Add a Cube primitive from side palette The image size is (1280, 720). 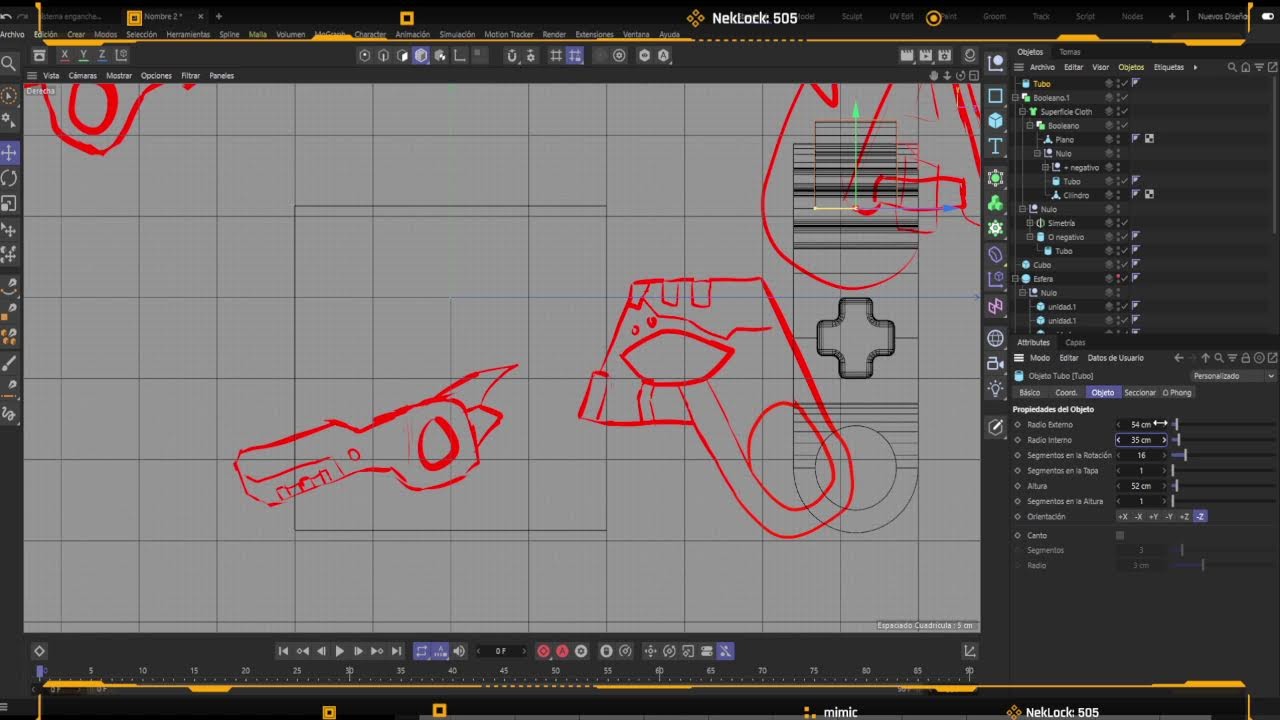[995, 121]
